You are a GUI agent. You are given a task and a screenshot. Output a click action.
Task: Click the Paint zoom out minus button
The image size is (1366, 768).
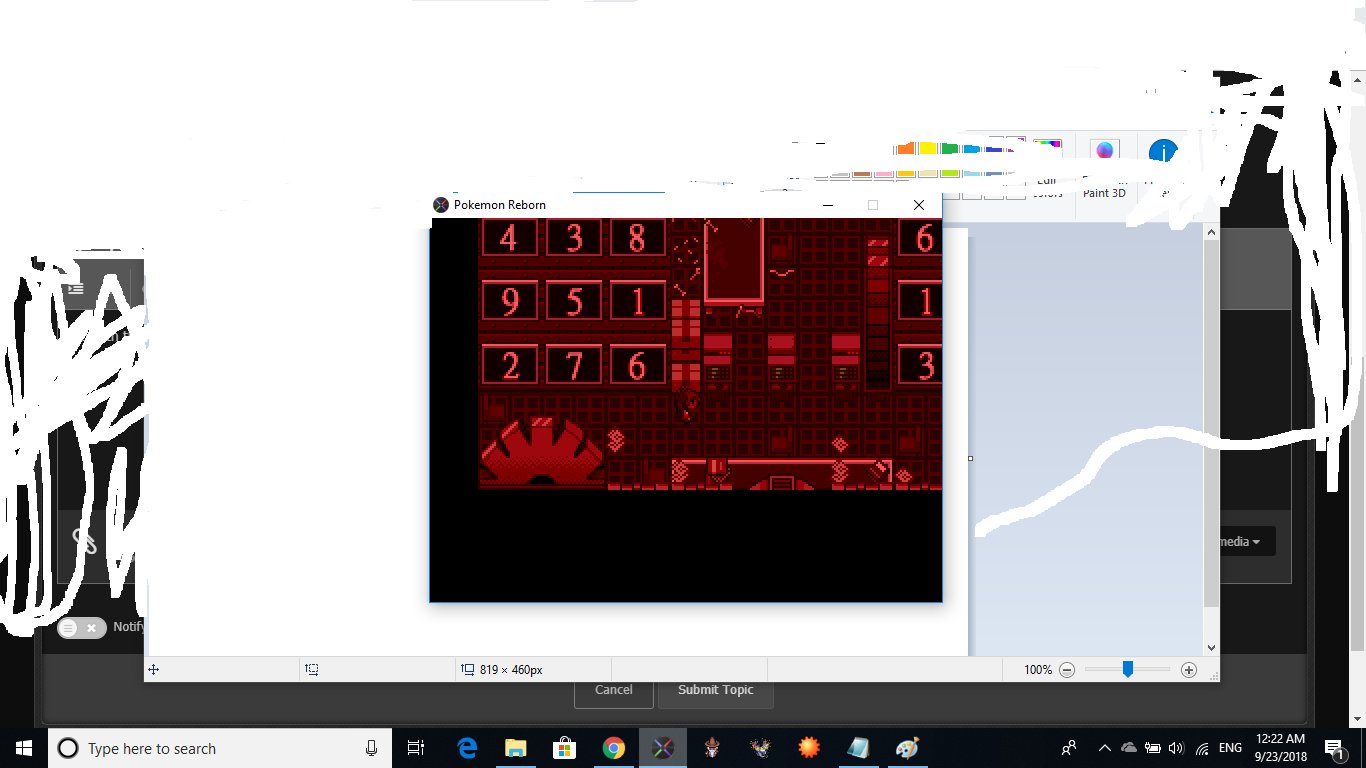(x=1067, y=670)
